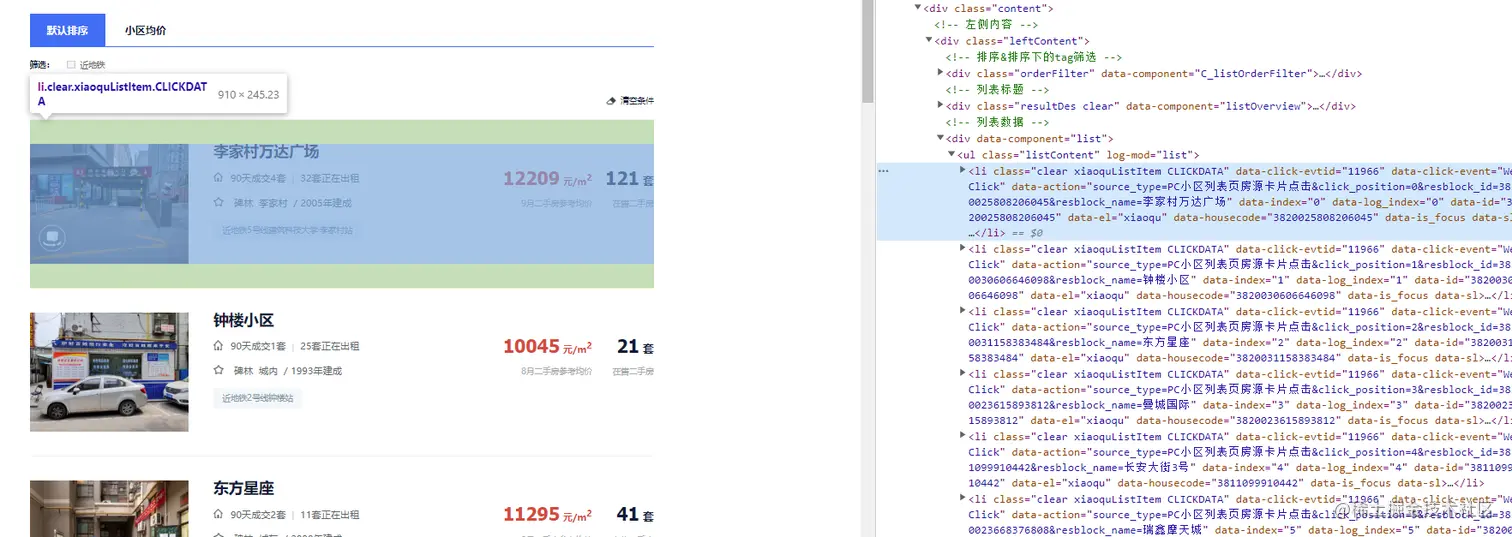Collapse the div leftContent node
The height and width of the screenshot is (537, 1512).
click(x=929, y=41)
